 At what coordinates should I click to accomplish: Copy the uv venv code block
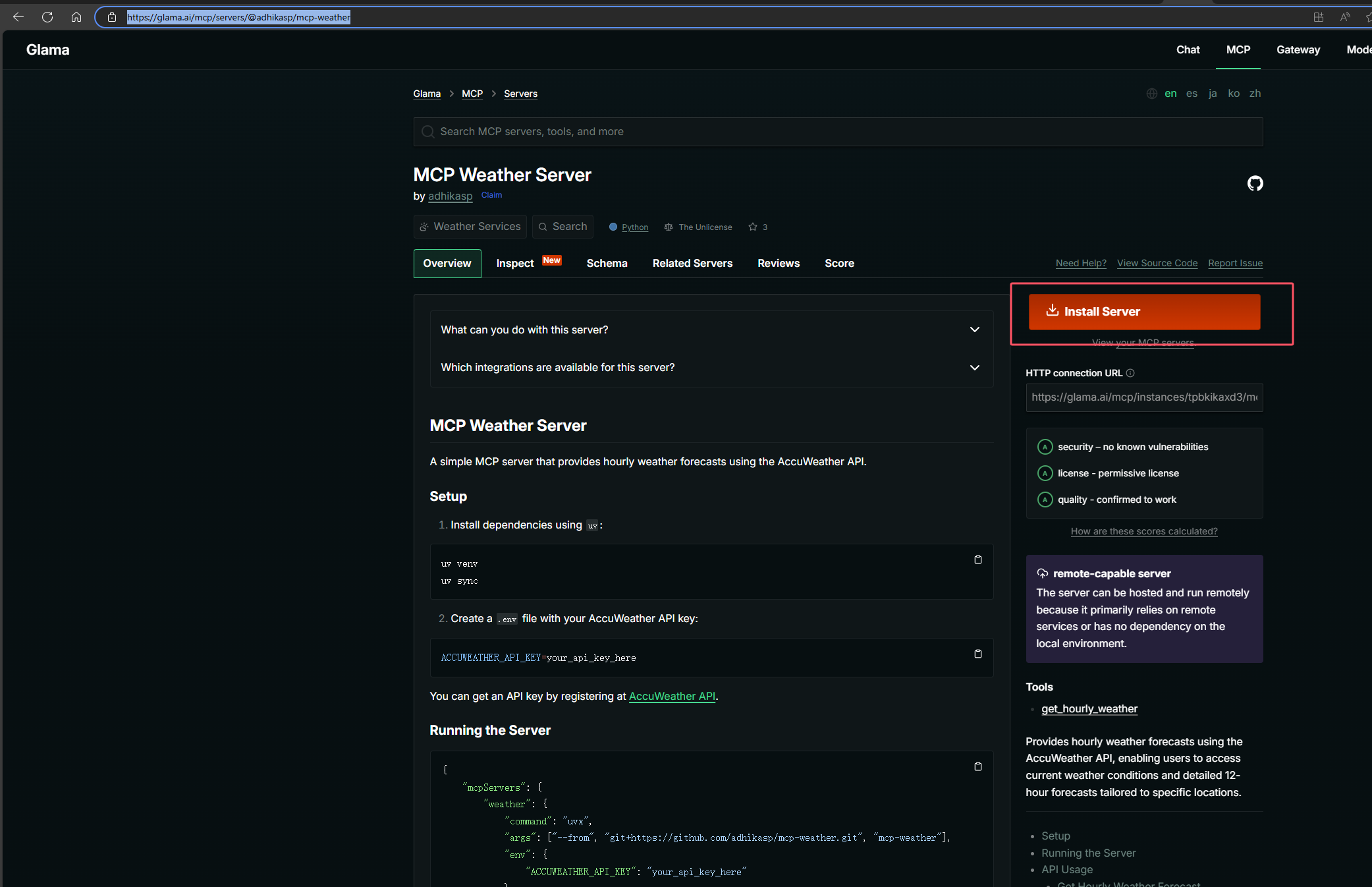click(x=977, y=559)
